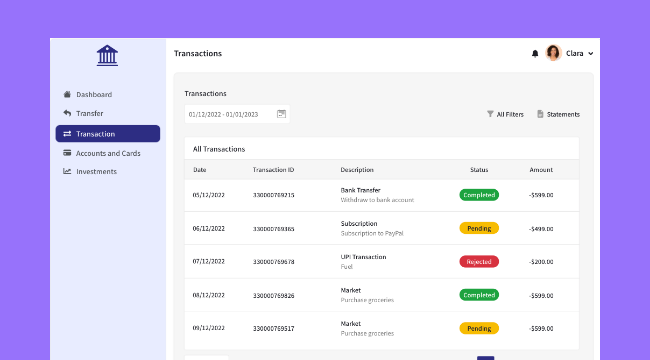The width and height of the screenshot is (650, 360).
Task: Click the 08/12/2022 date cell
Action: tap(209, 295)
